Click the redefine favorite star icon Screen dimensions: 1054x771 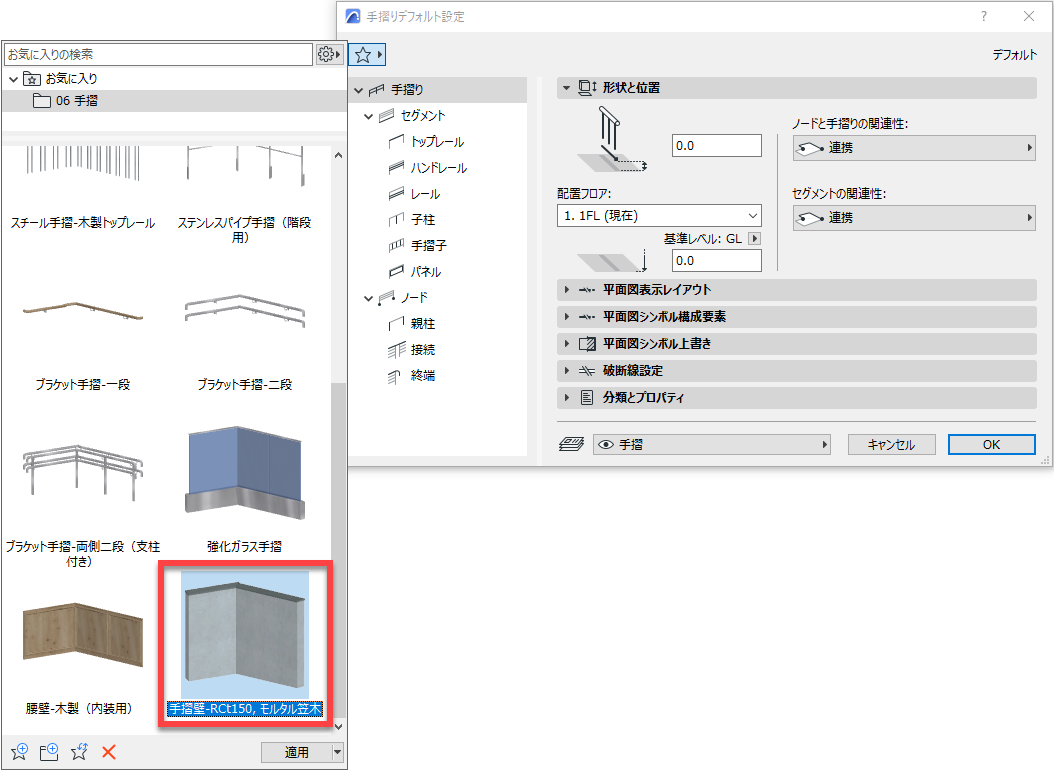pyautogui.click(x=79, y=752)
